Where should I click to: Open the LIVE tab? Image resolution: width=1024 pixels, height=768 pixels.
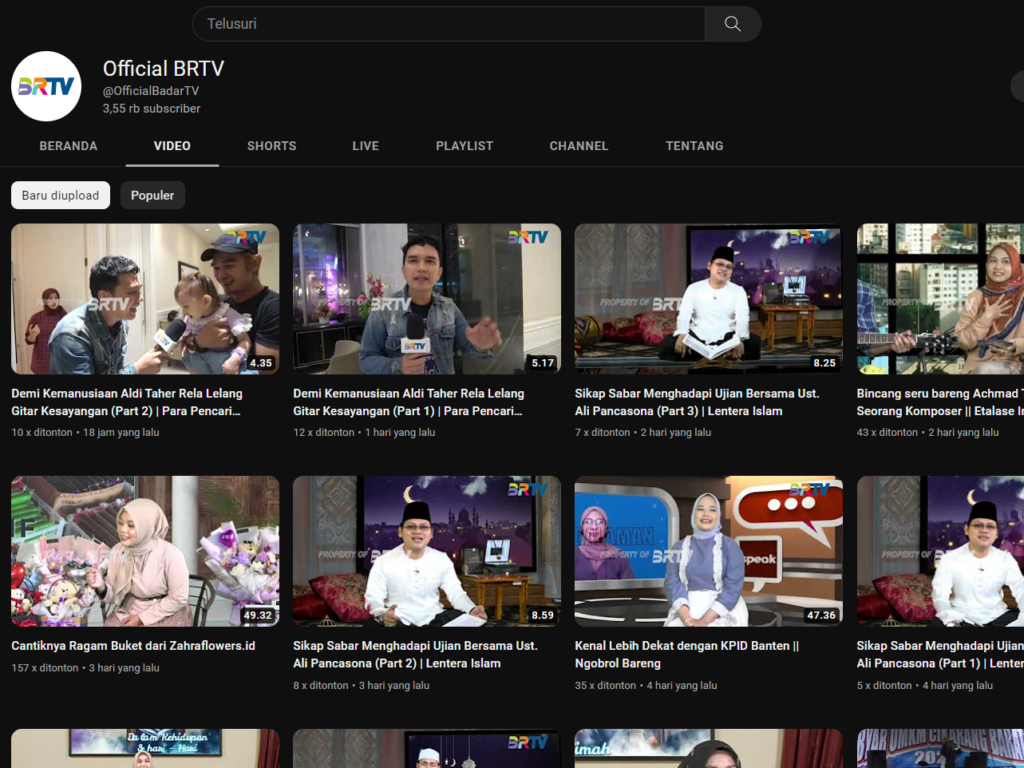tap(365, 146)
